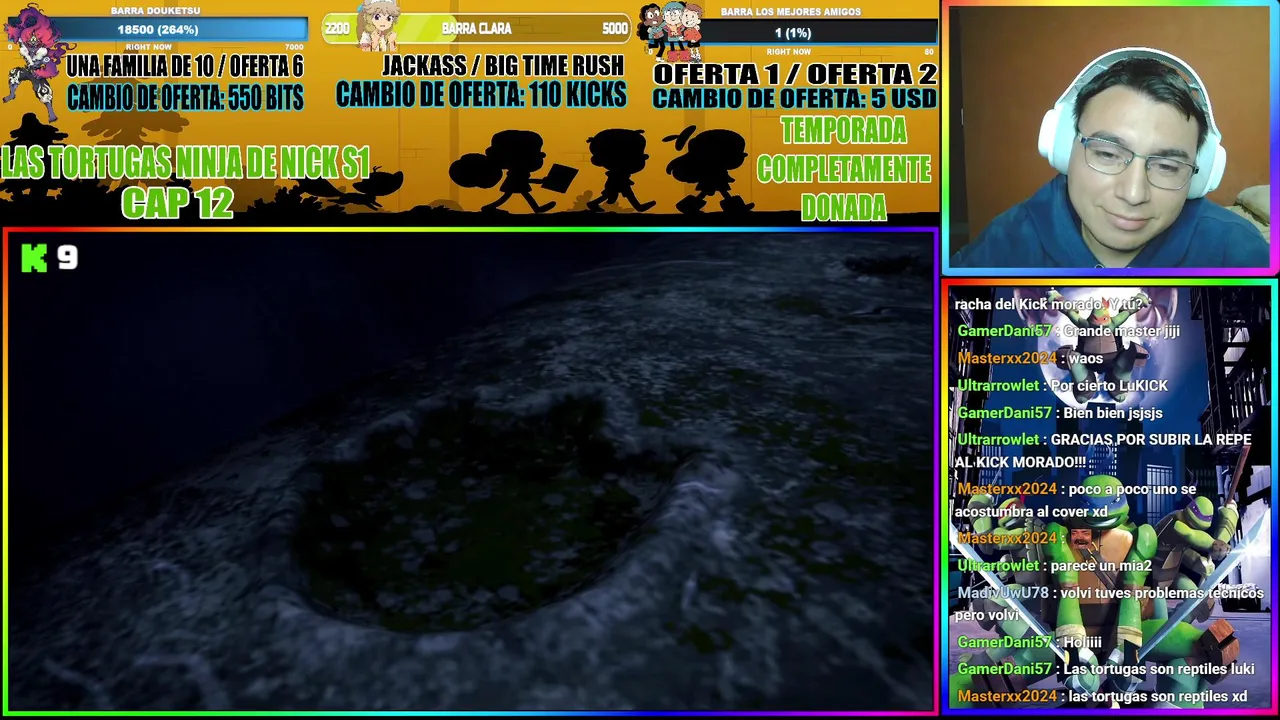Viewport: 1280px width, 720px height.
Task: Click Ultrarrowlet's message "Por cierto LuKICK"
Action: click(x=1062, y=385)
